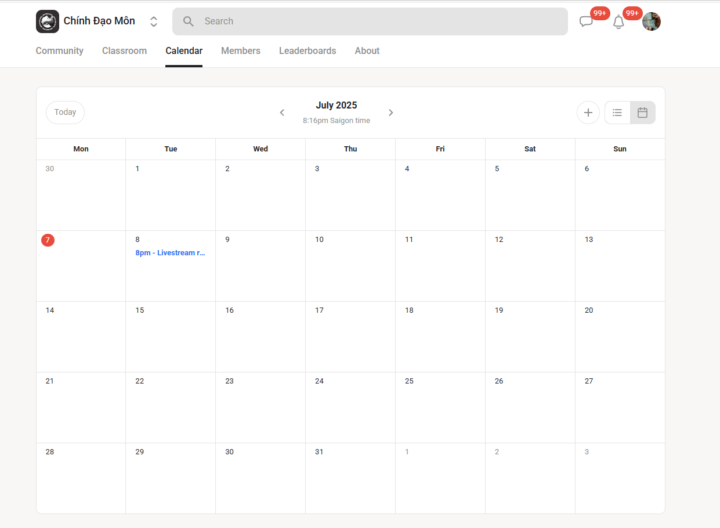Switch to calendar grid view
Screen dimensions: 720x528
click(x=642, y=112)
